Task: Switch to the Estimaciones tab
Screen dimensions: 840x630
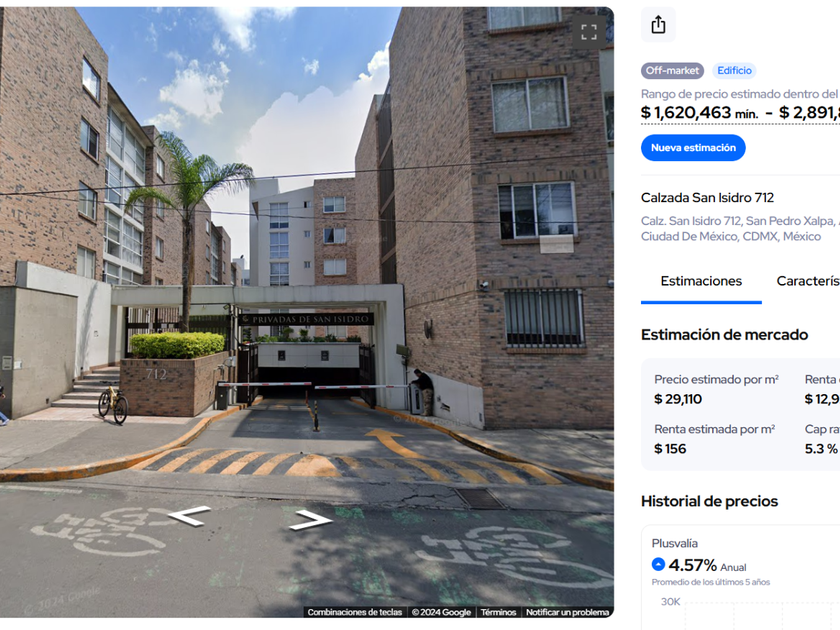Action: tap(701, 281)
